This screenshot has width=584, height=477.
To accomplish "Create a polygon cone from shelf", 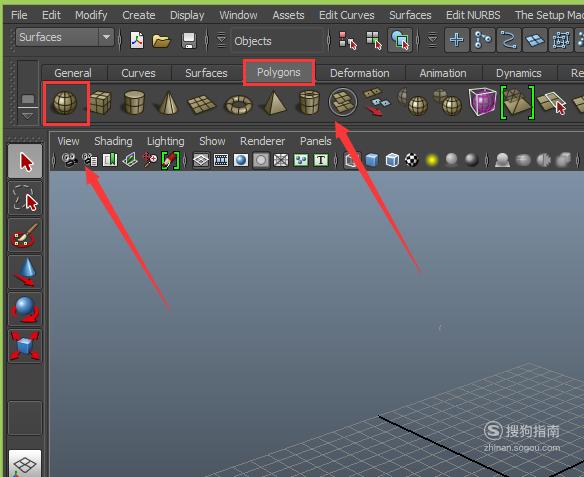I will click(168, 102).
